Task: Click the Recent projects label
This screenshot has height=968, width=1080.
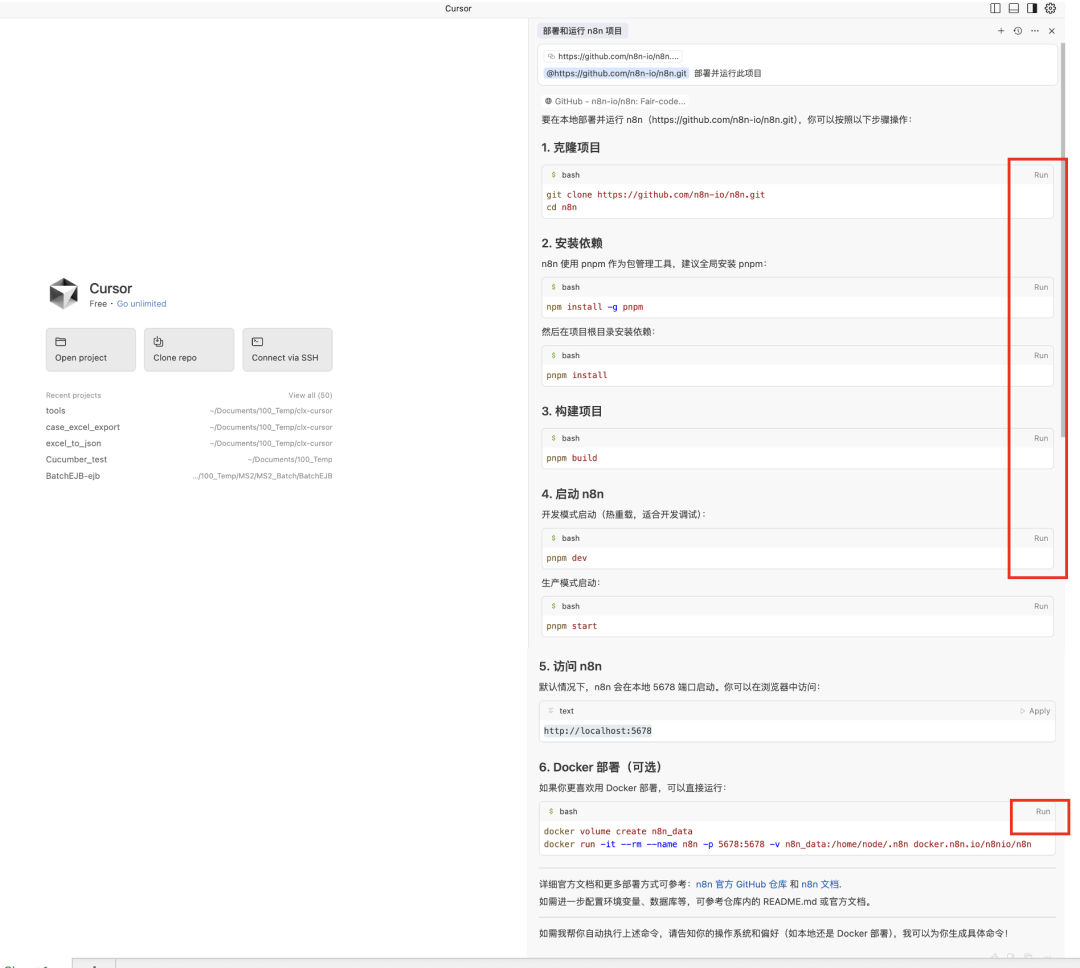Action: pos(73,395)
